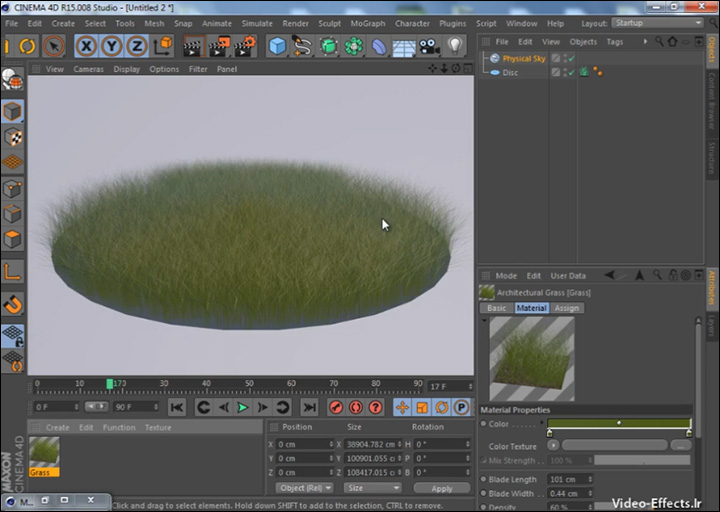Select the left gradient color knot

[550, 433]
